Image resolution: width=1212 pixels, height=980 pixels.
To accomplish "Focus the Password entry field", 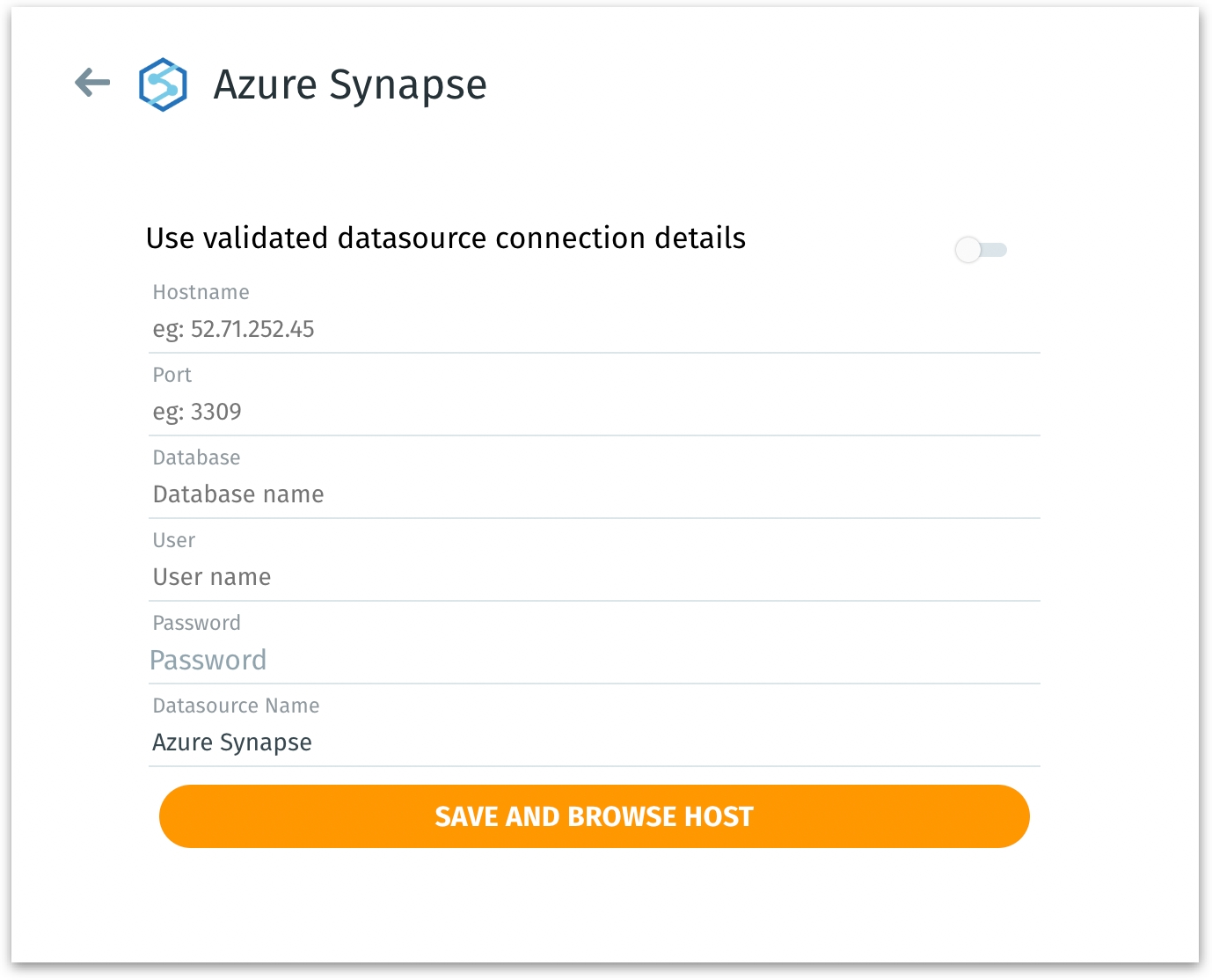I will 594,661.
